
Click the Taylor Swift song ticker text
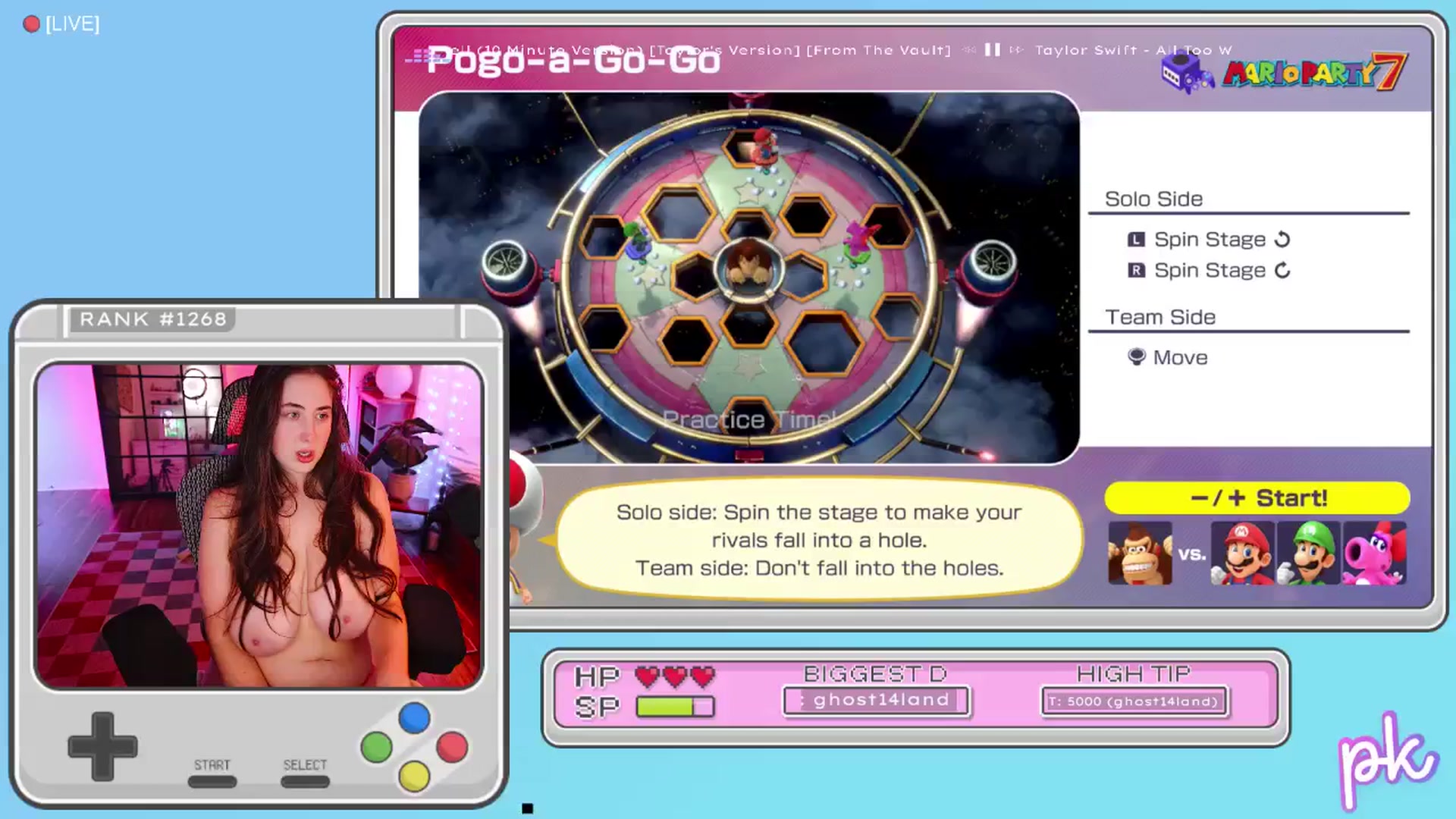coord(1133,50)
